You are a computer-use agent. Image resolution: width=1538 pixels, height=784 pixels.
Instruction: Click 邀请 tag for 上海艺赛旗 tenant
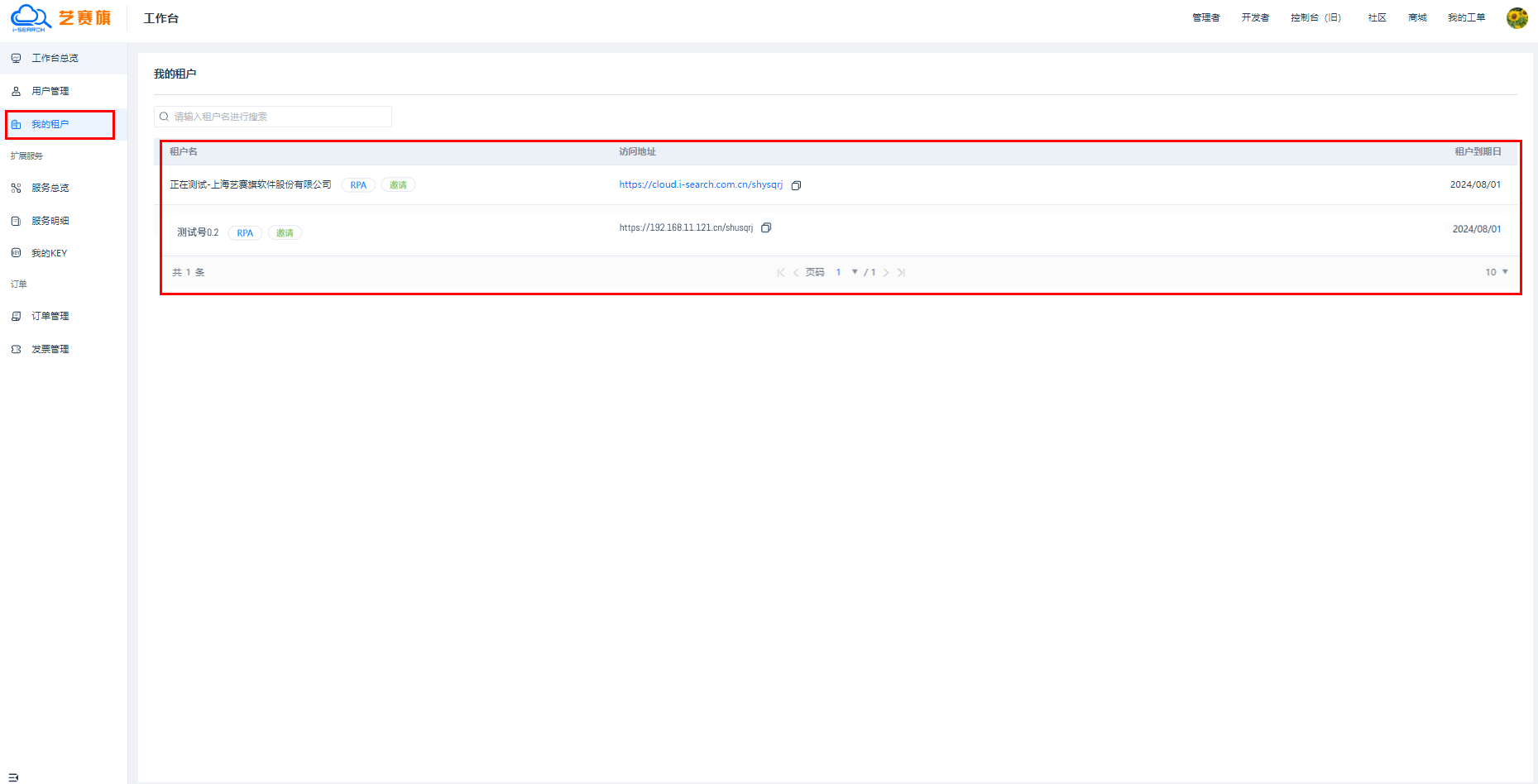(x=398, y=185)
